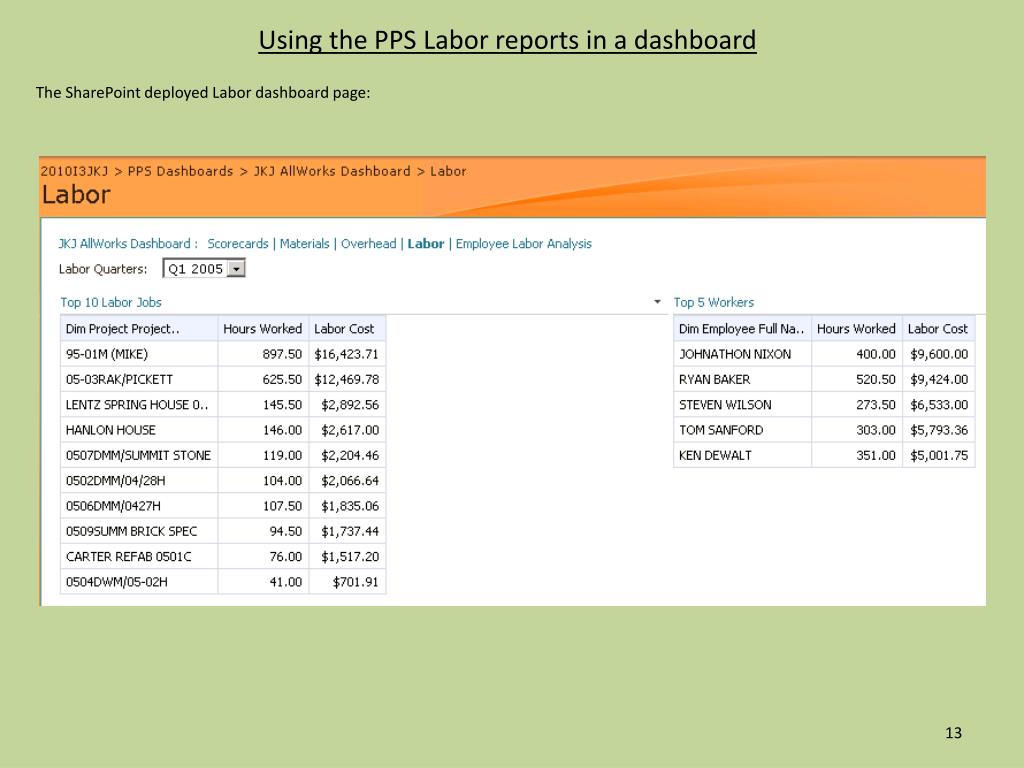Click the Dim Employee Full Na.. column header

(743, 328)
